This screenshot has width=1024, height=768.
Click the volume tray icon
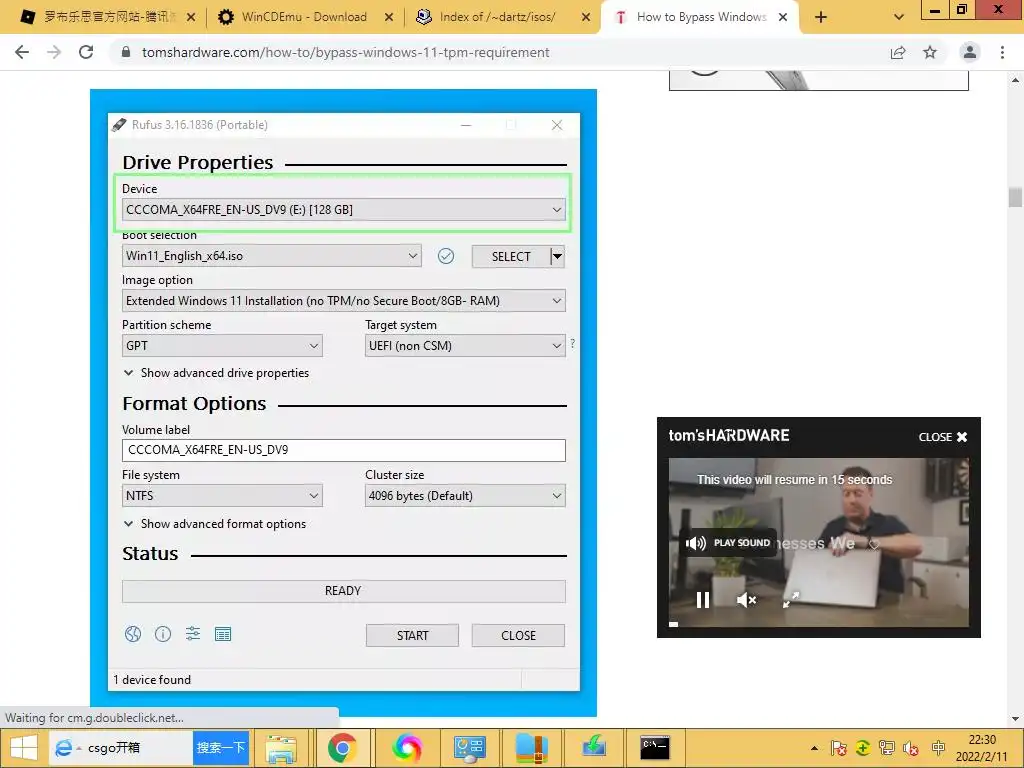coord(911,748)
